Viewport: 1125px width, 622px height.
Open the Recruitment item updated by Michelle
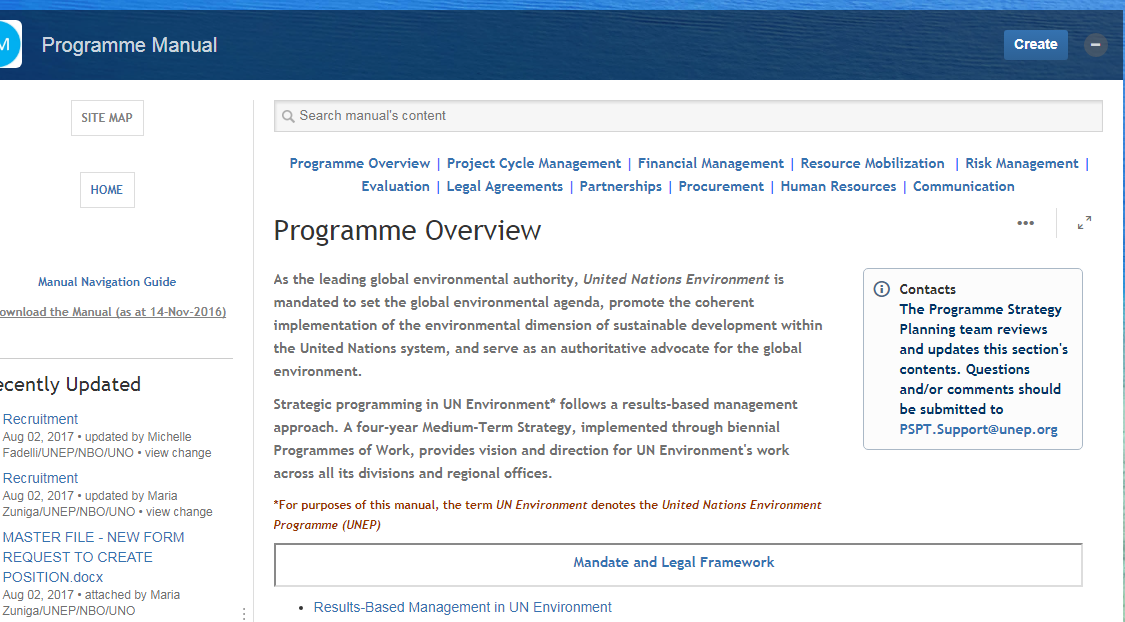(40, 419)
